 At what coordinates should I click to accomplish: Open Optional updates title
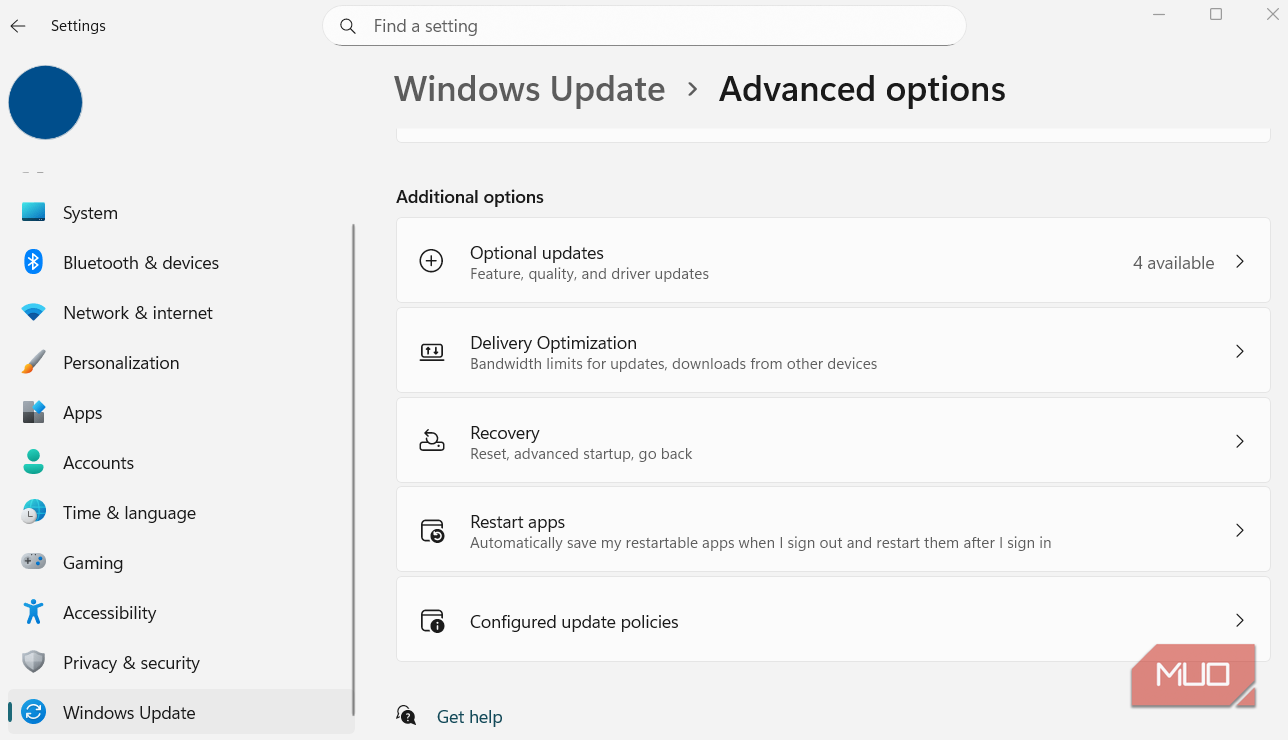pos(537,253)
